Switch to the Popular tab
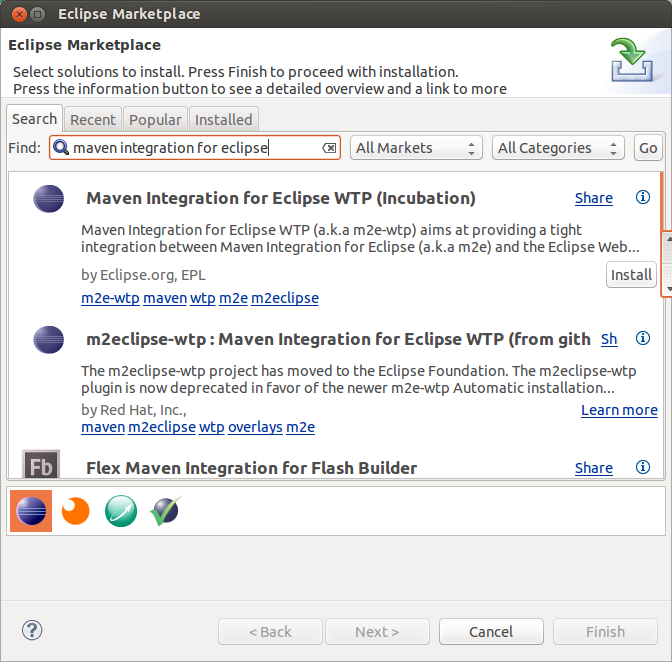Image resolution: width=672 pixels, height=662 pixels. coord(155,120)
